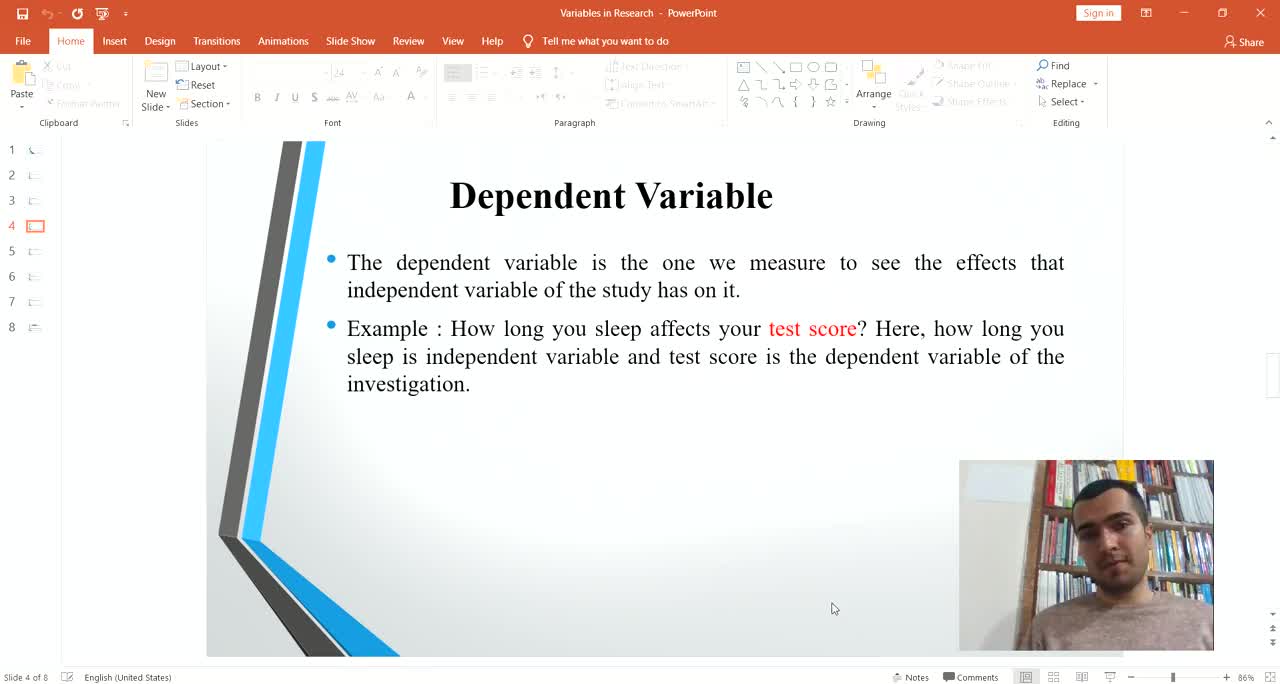Open the Arrange dropdown menu
Viewport: 1280px width, 684px height.
click(873, 94)
